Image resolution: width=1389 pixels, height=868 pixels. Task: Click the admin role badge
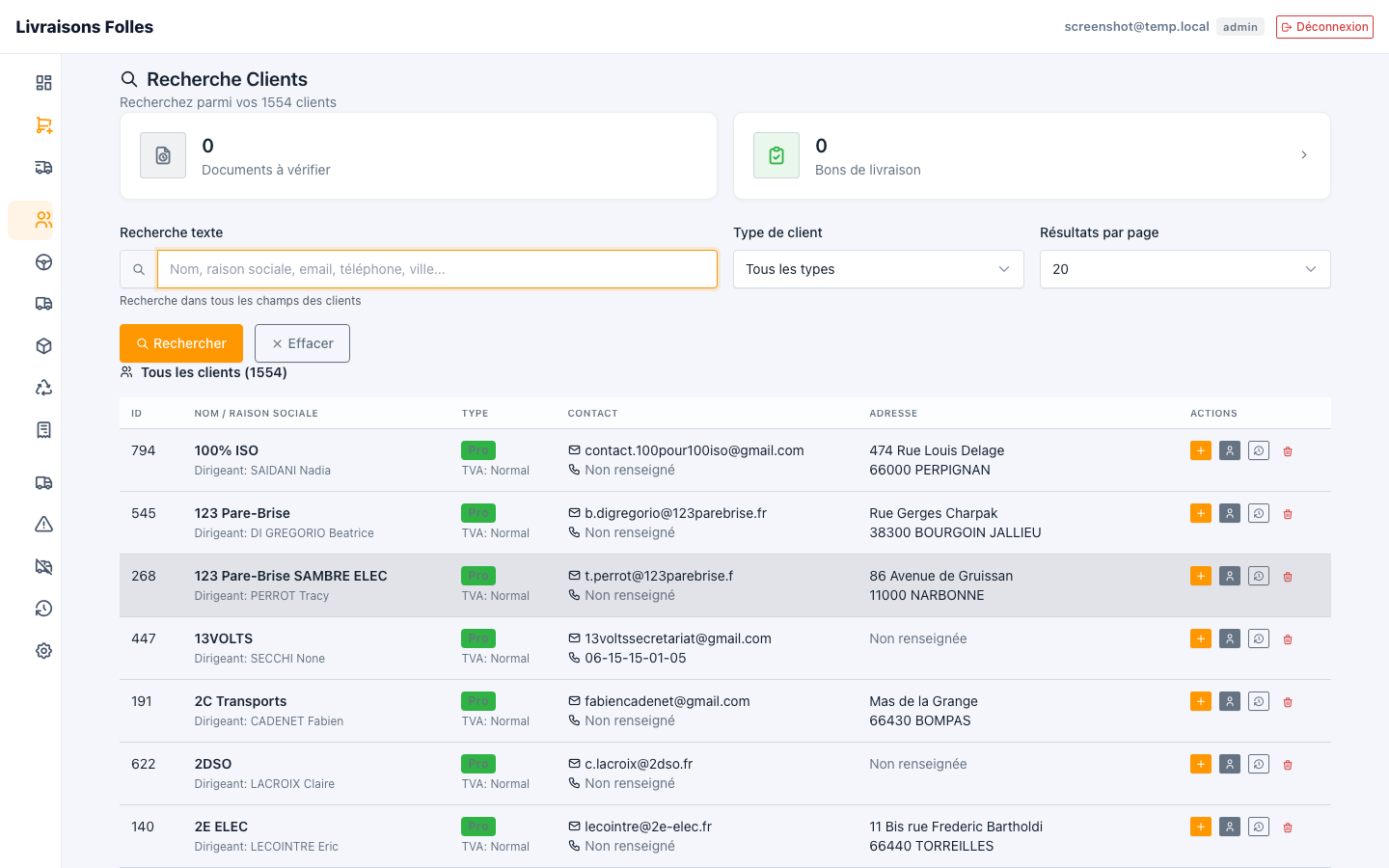coord(1240,27)
